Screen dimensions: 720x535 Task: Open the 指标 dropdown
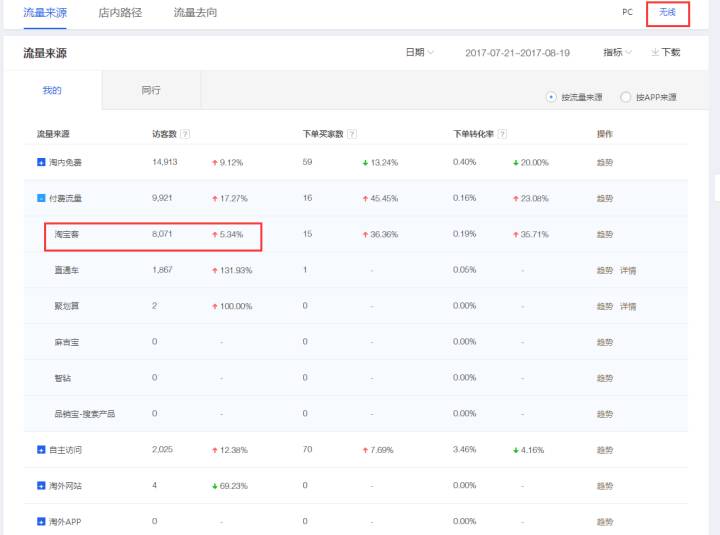[617, 52]
